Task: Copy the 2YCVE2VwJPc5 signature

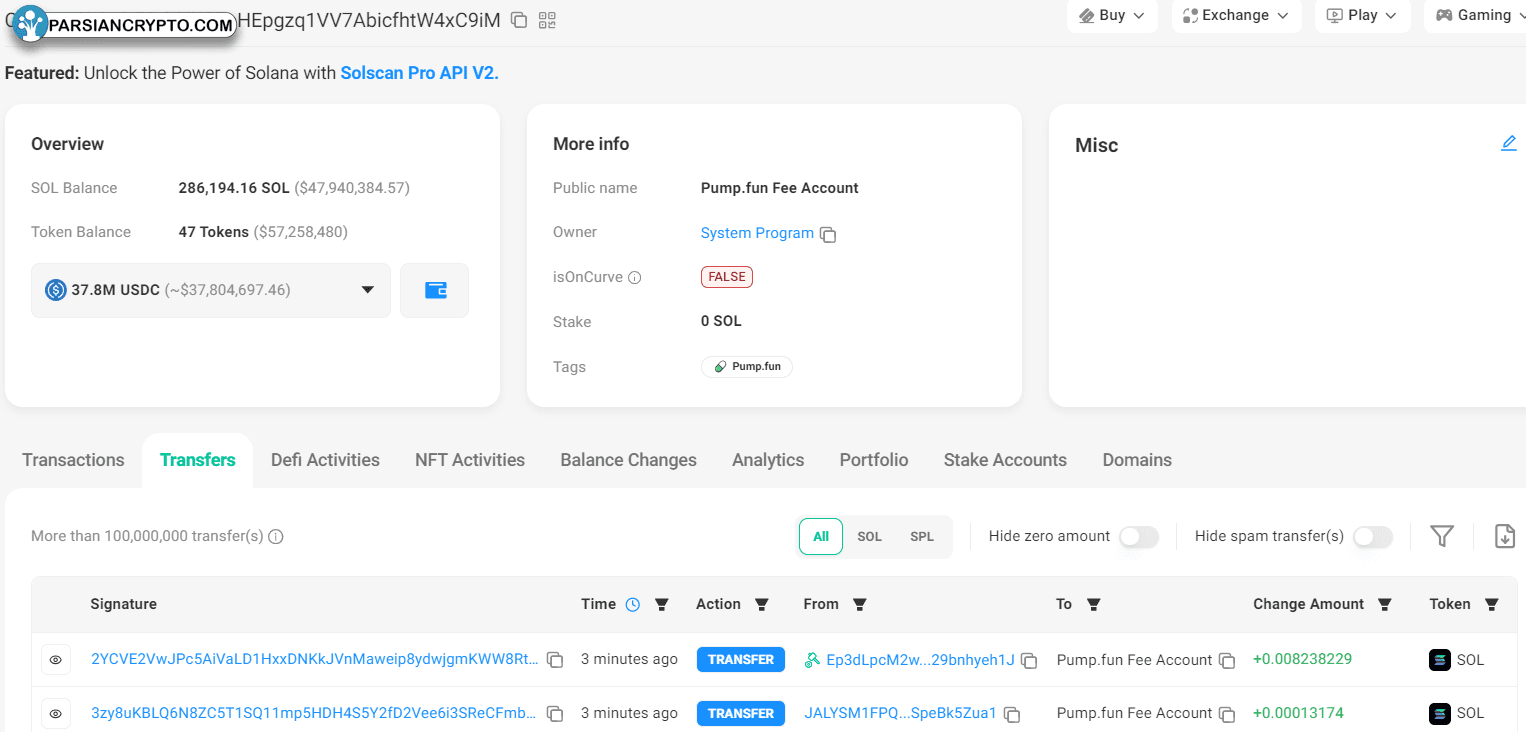Action: (x=555, y=660)
